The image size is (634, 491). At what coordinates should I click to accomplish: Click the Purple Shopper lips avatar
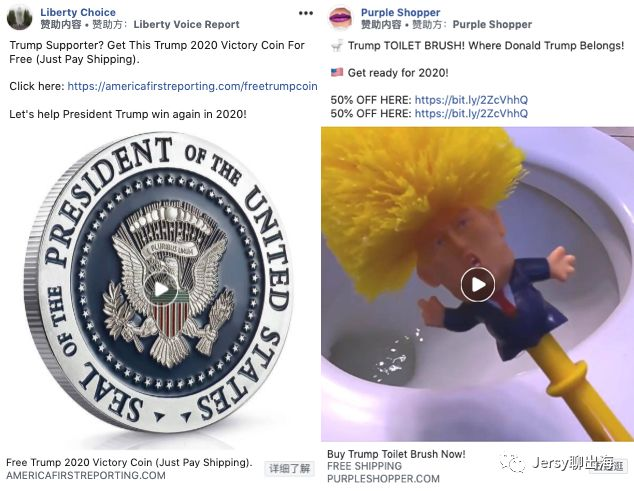(340, 17)
